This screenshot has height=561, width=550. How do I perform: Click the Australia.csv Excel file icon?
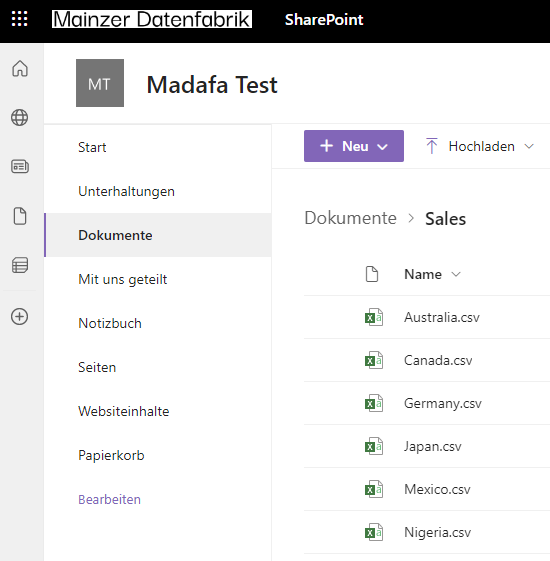point(374,317)
